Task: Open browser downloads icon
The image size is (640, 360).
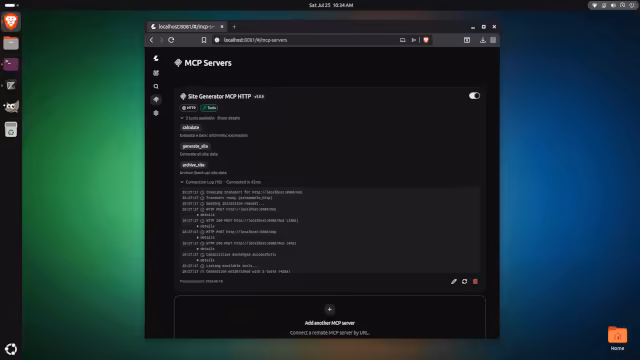Action: click(x=482, y=40)
